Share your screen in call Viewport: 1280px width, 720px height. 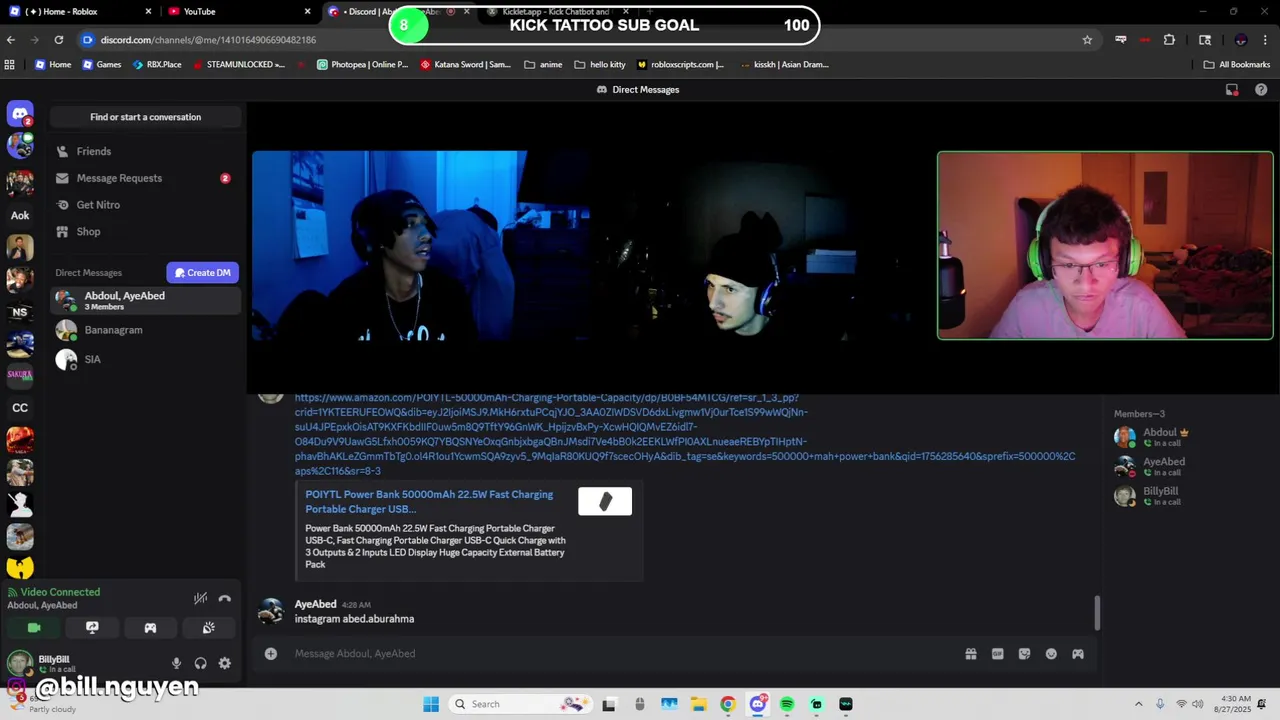[92, 628]
